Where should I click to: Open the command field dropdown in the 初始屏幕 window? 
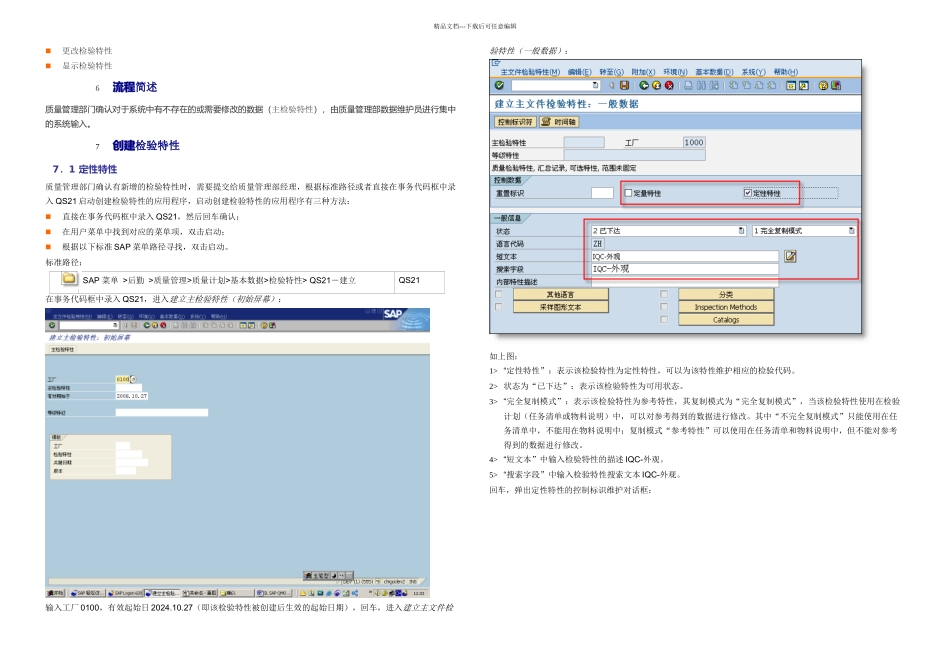(x=115, y=325)
